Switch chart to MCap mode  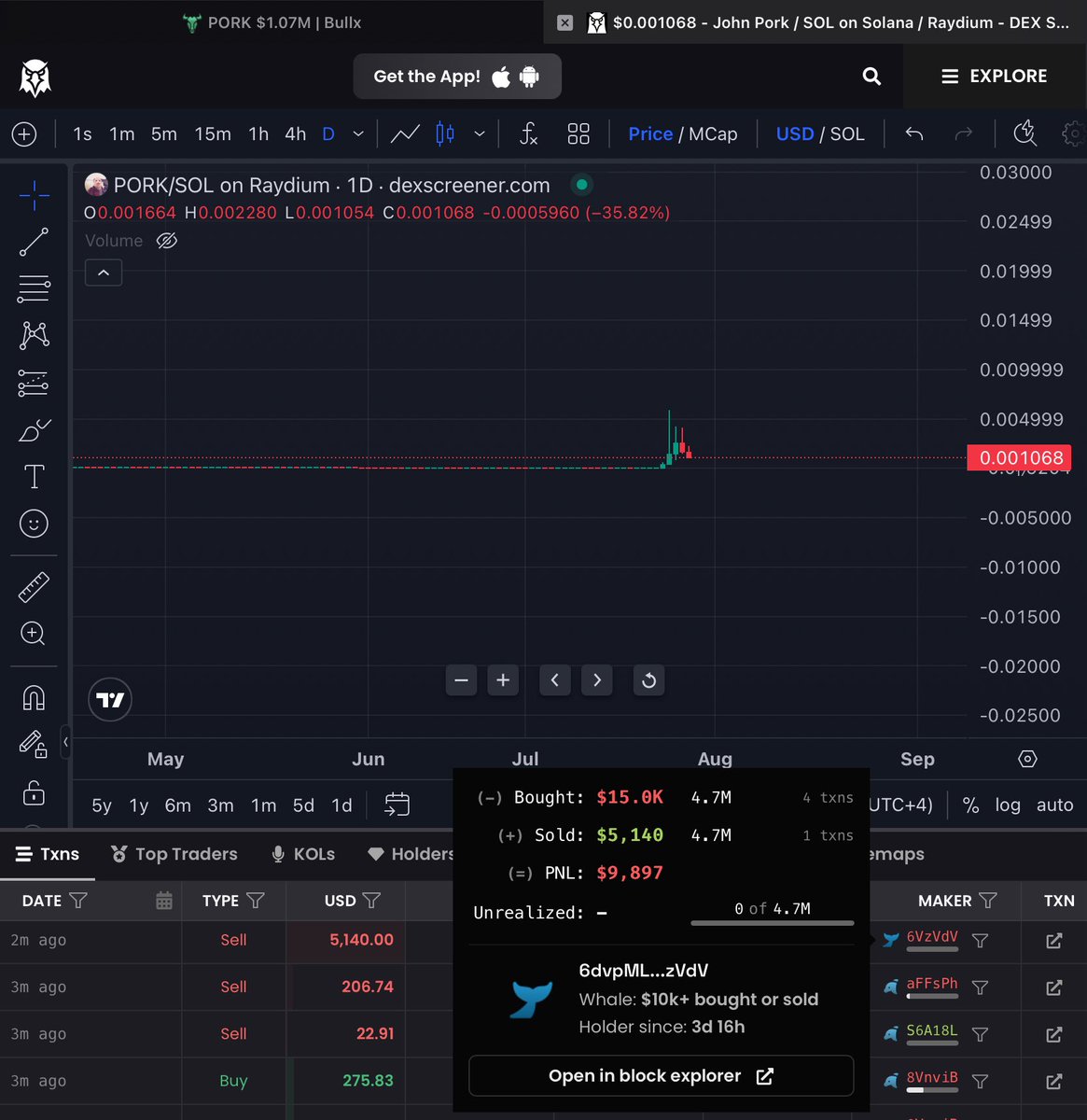713,134
